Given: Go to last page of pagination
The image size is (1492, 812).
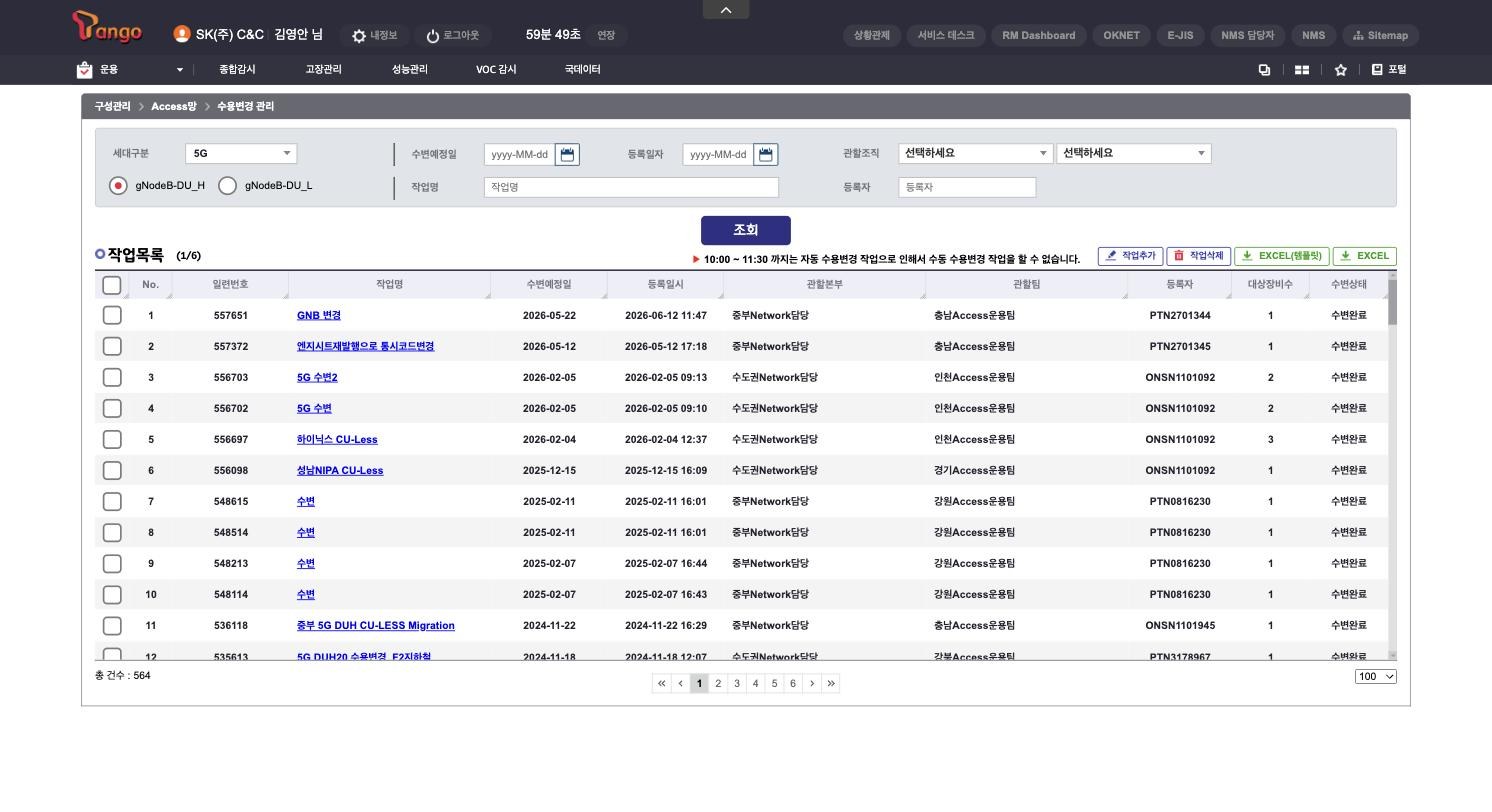Looking at the screenshot, I should 831,683.
